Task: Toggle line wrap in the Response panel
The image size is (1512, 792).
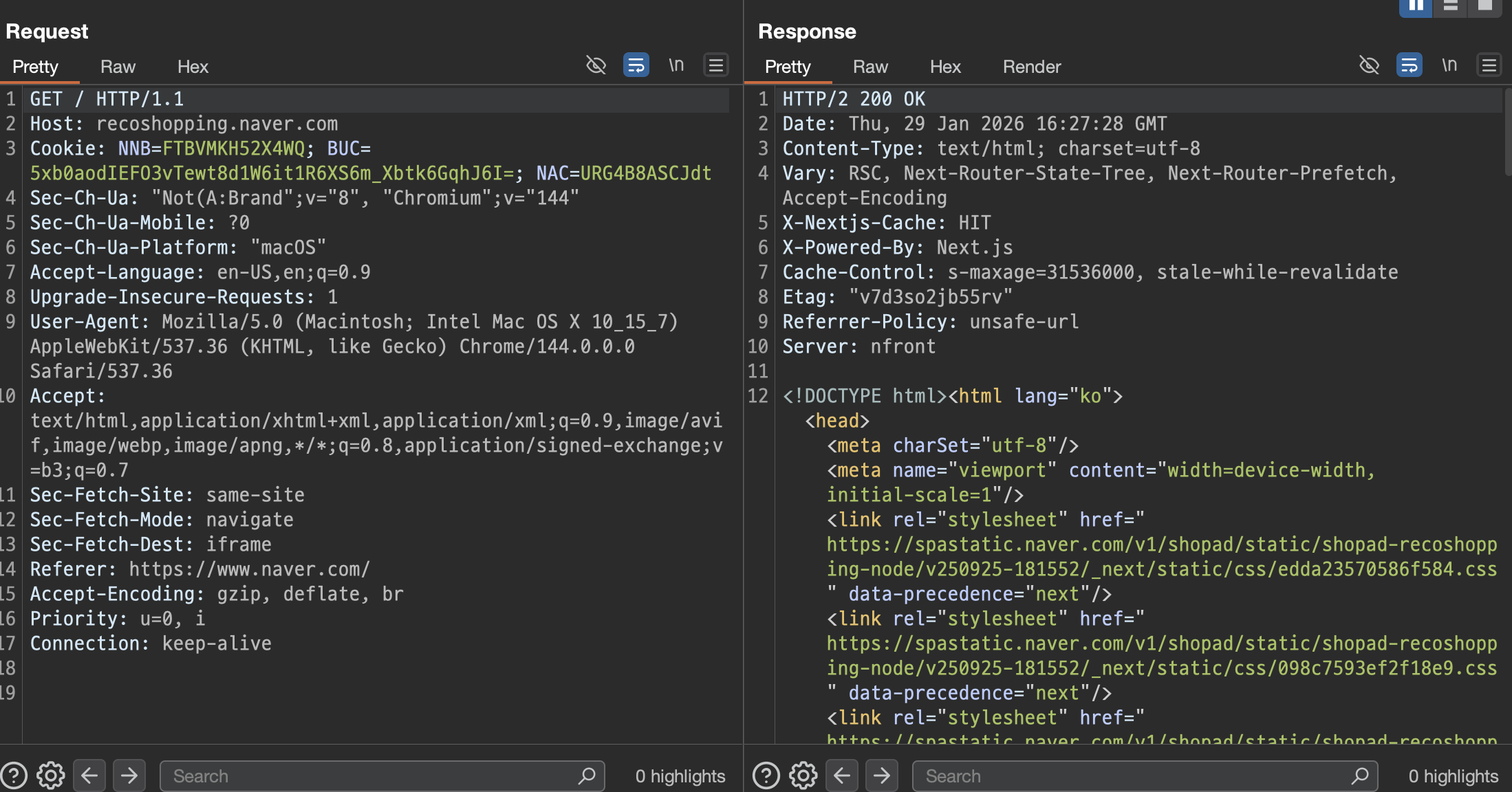Action: point(1409,65)
